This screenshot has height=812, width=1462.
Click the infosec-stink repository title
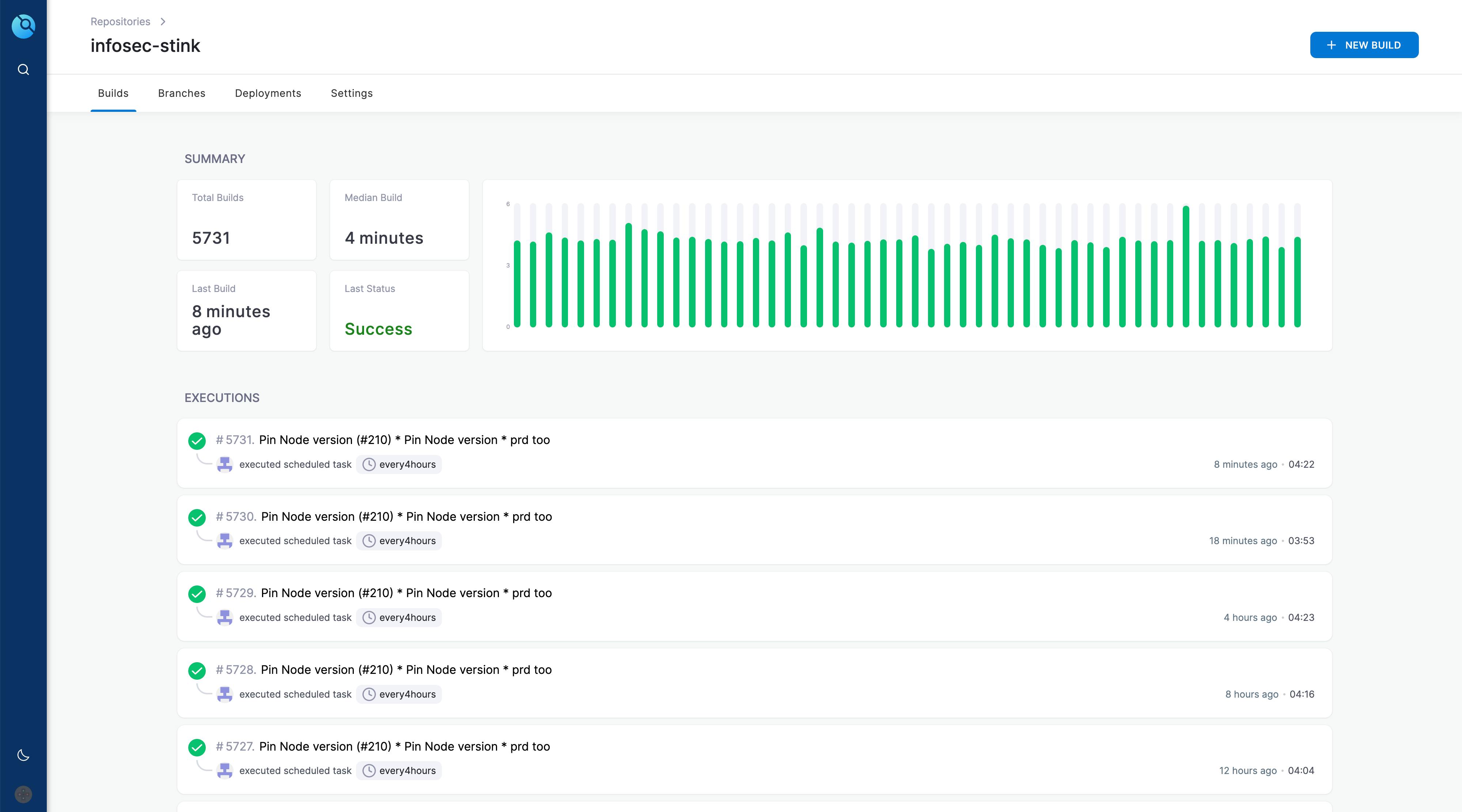click(x=145, y=45)
